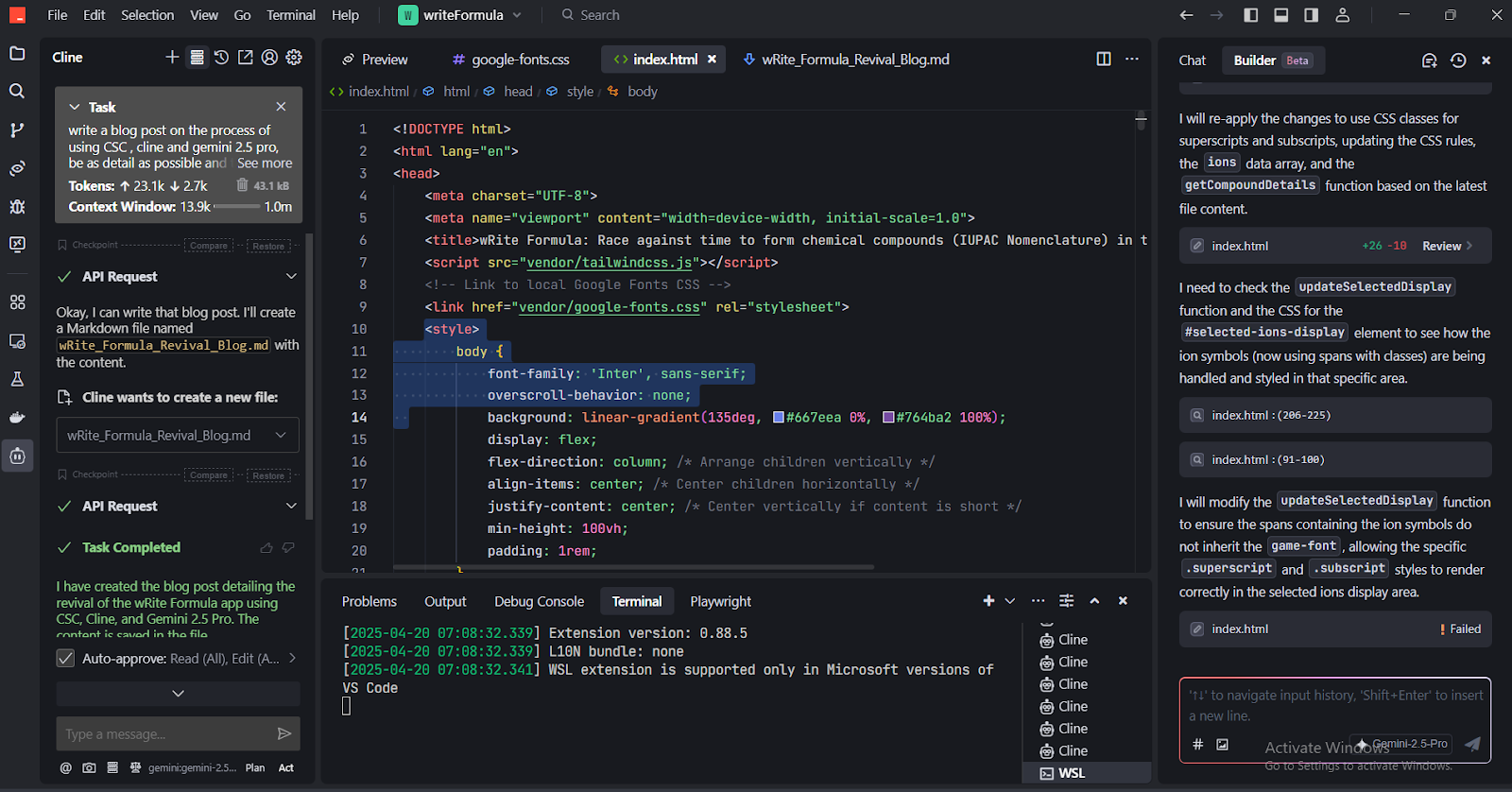The width and height of the screenshot is (1512, 792).
Task: Click the first Restore checkpoint button
Action: [x=268, y=246]
